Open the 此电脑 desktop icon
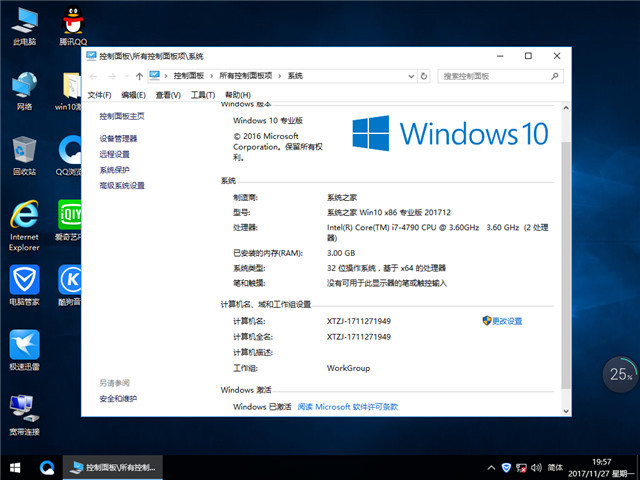640x480 pixels. (x=24, y=27)
